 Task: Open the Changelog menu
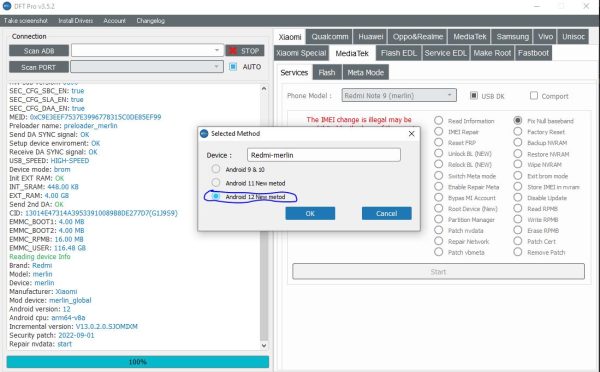click(150, 21)
